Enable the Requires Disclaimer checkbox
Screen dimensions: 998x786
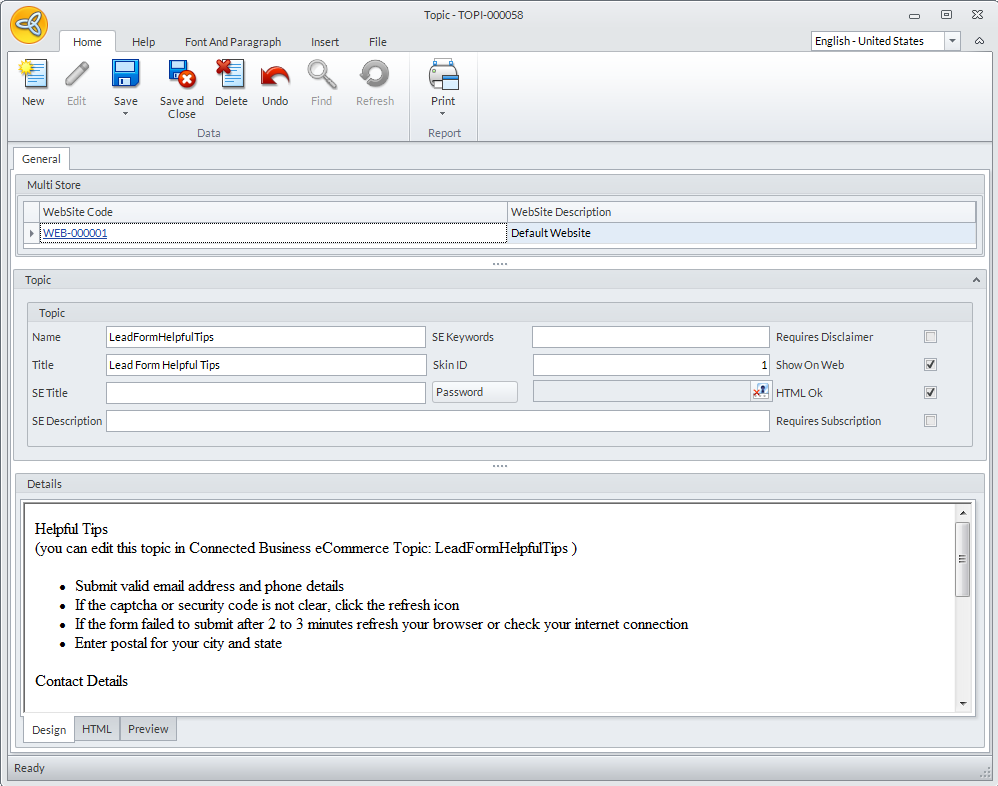pos(931,337)
